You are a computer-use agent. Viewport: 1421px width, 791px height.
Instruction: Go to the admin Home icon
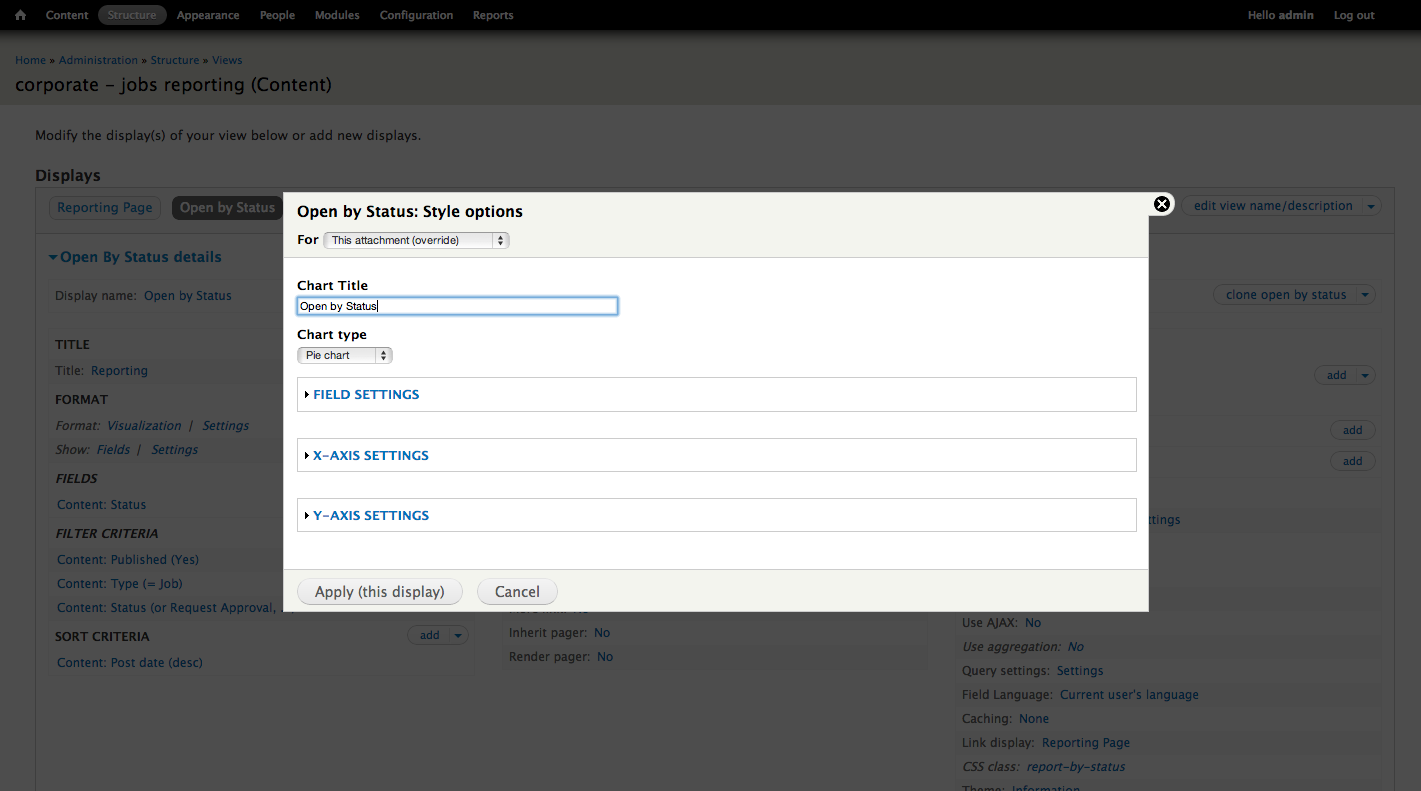click(20, 15)
